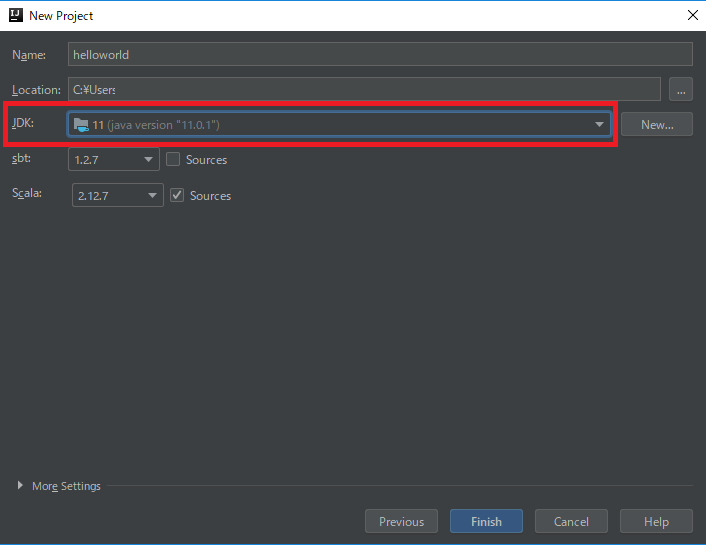This screenshot has width=706, height=545.
Task: Close the New Project window
Action: pos(692,15)
